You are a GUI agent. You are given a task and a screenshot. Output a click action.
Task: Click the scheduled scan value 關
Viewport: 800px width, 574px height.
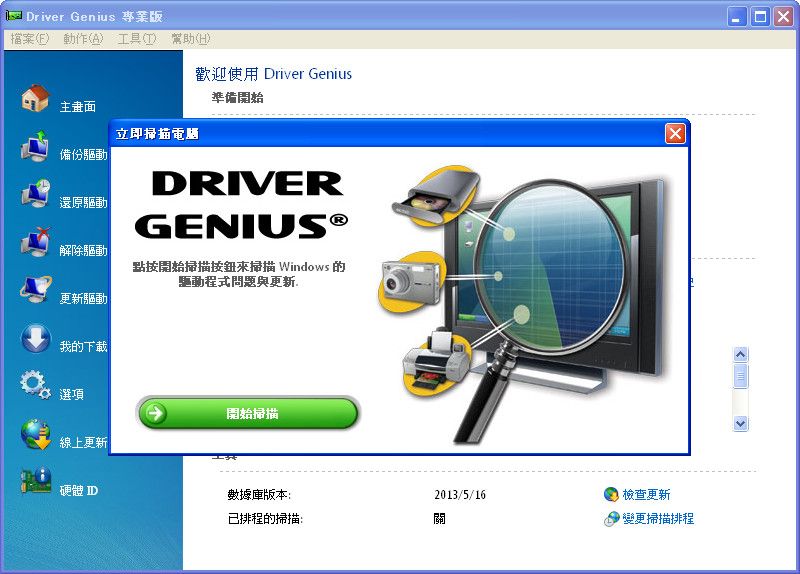point(439,519)
